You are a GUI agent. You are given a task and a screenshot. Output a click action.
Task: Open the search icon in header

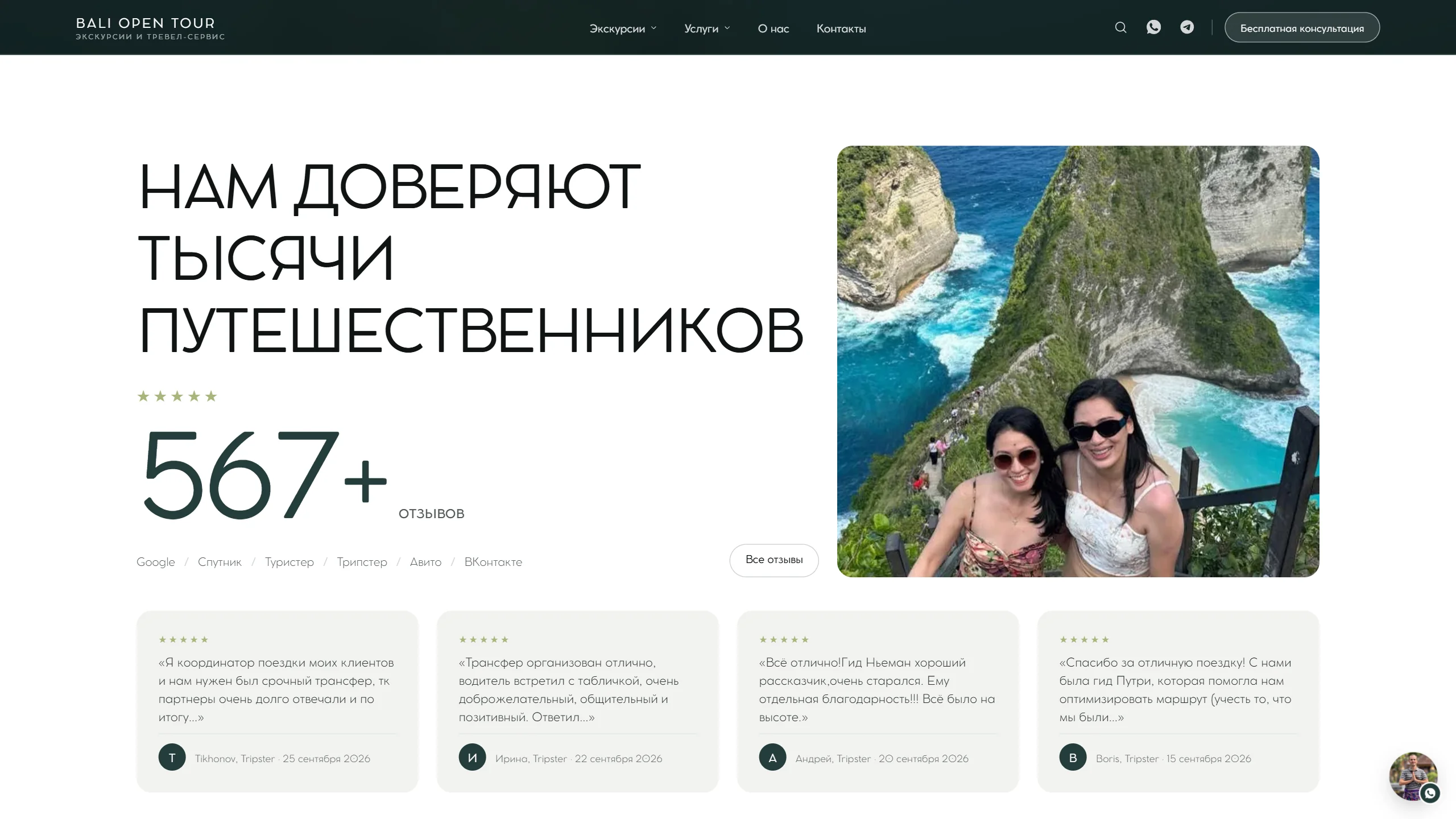[1120, 27]
